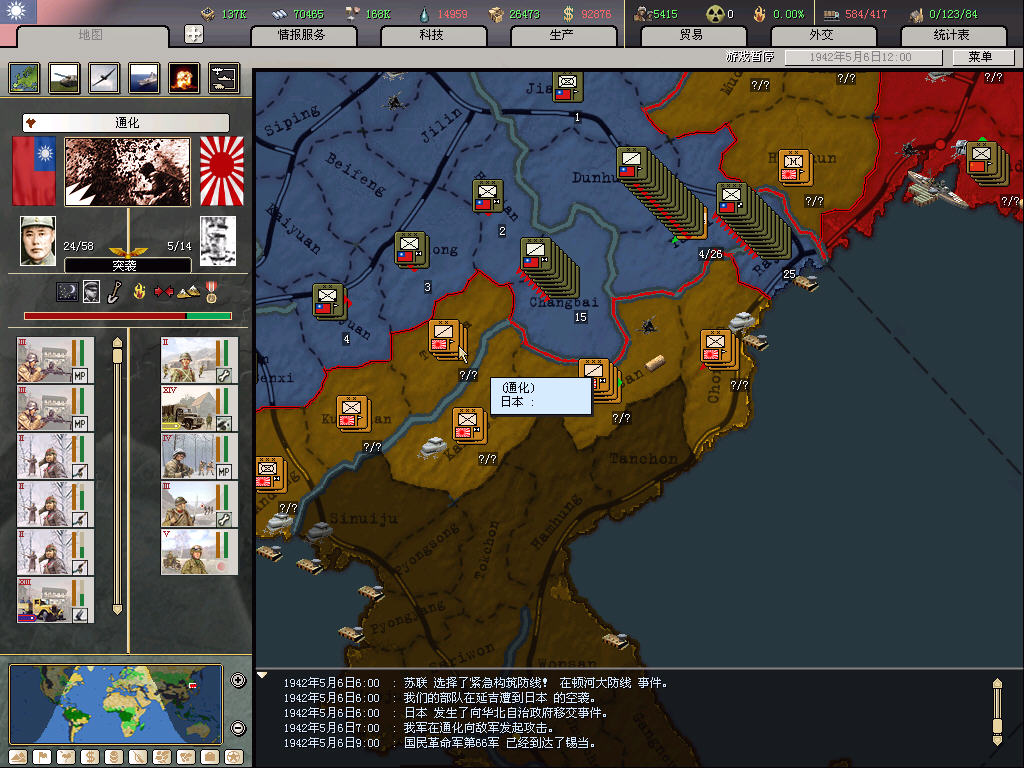The image size is (1024, 768).
Task: Open the 菜单 menu
Action: point(980,58)
